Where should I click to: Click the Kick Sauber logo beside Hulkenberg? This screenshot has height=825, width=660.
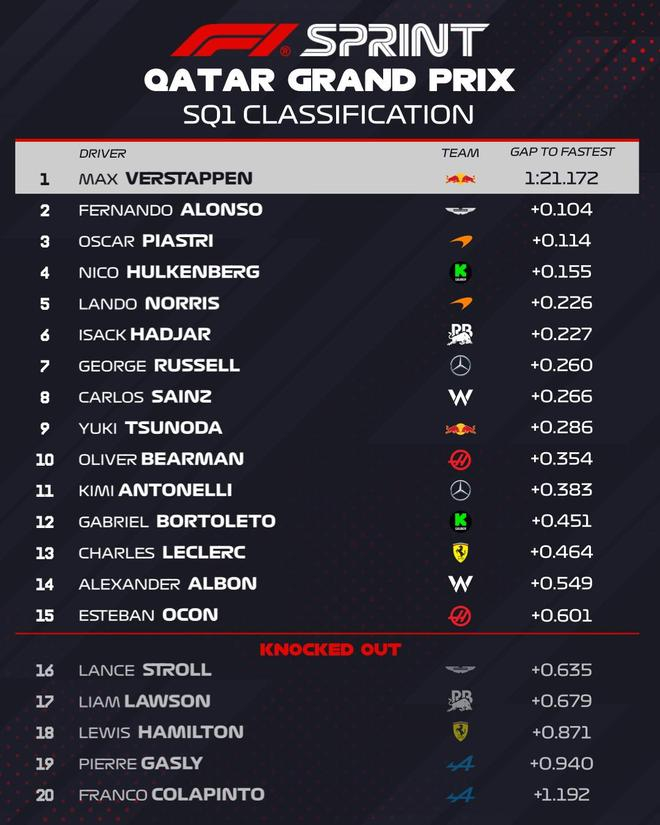coord(460,272)
